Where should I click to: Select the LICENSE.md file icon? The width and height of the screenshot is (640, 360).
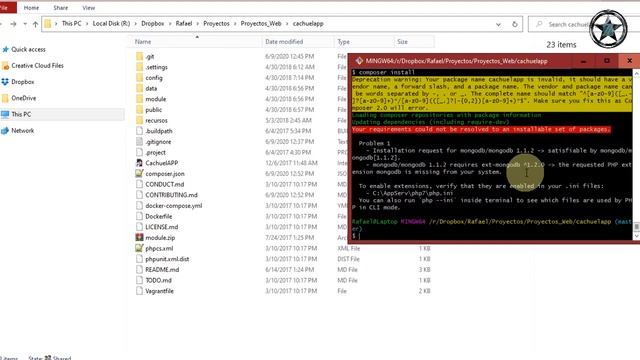click(139, 227)
